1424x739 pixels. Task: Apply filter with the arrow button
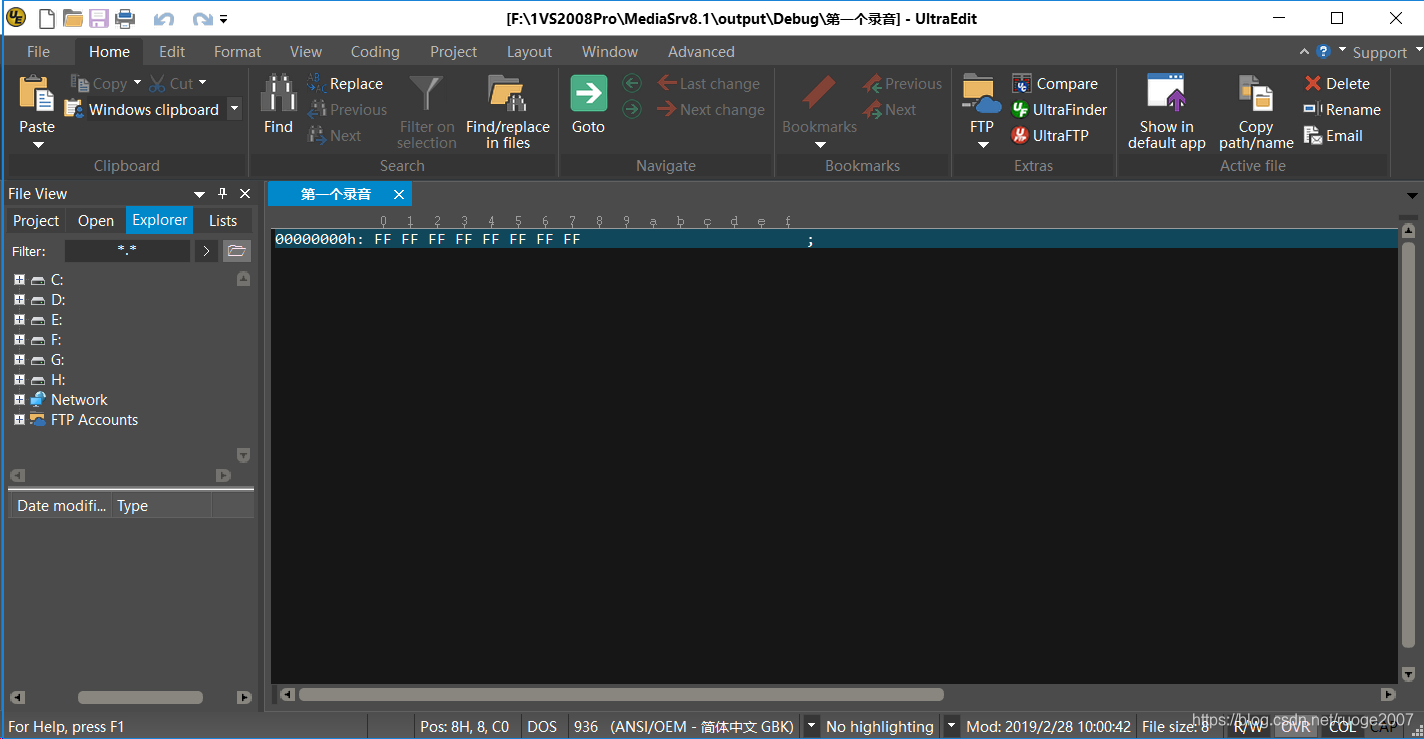pos(207,251)
